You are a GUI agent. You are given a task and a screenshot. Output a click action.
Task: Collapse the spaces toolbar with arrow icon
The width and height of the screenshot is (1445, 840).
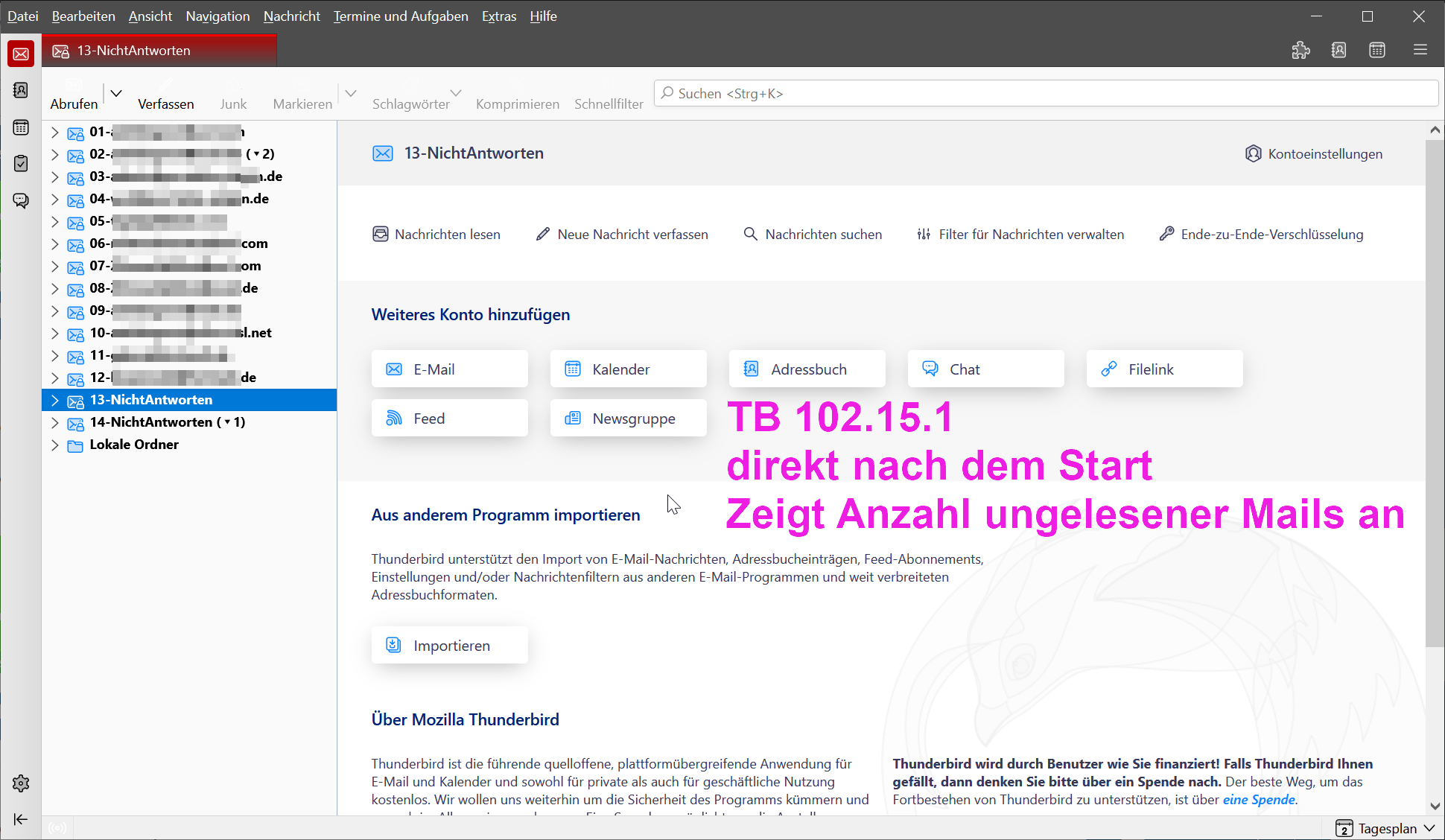click(x=21, y=819)
